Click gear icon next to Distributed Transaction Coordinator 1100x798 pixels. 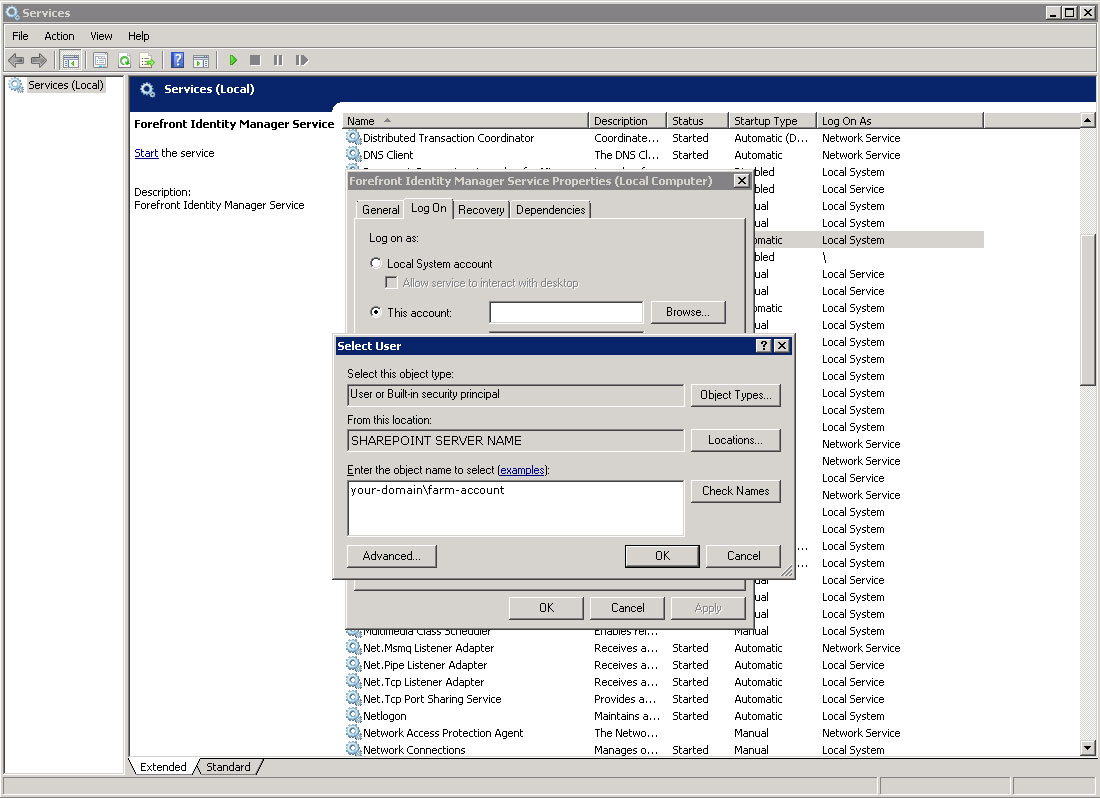[354, 137]
